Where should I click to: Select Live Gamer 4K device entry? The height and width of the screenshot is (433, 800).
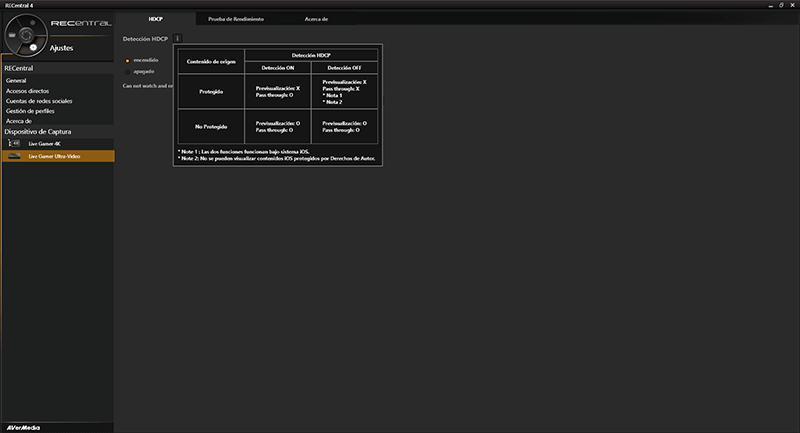[58, 144]
